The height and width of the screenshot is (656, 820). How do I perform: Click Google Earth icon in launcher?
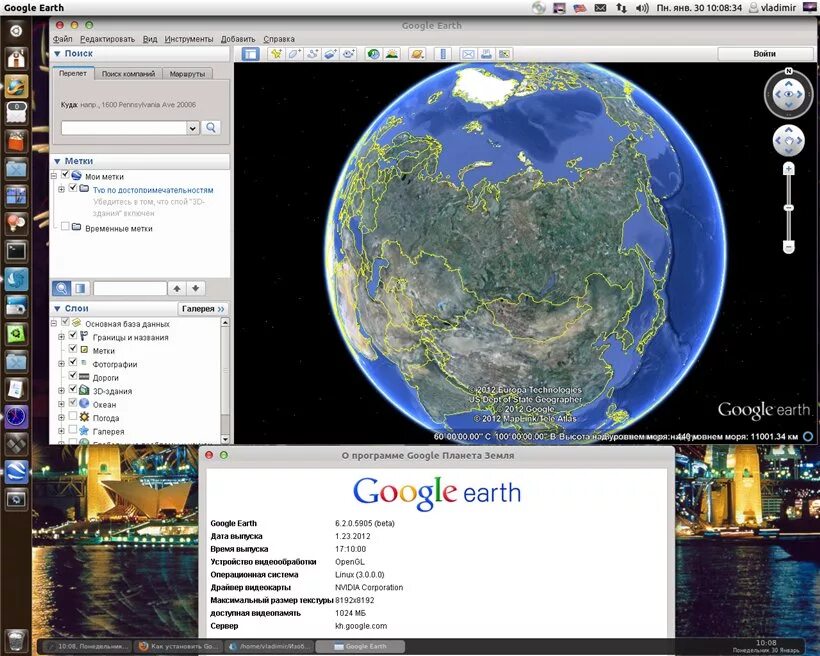[x=16, y=472]
